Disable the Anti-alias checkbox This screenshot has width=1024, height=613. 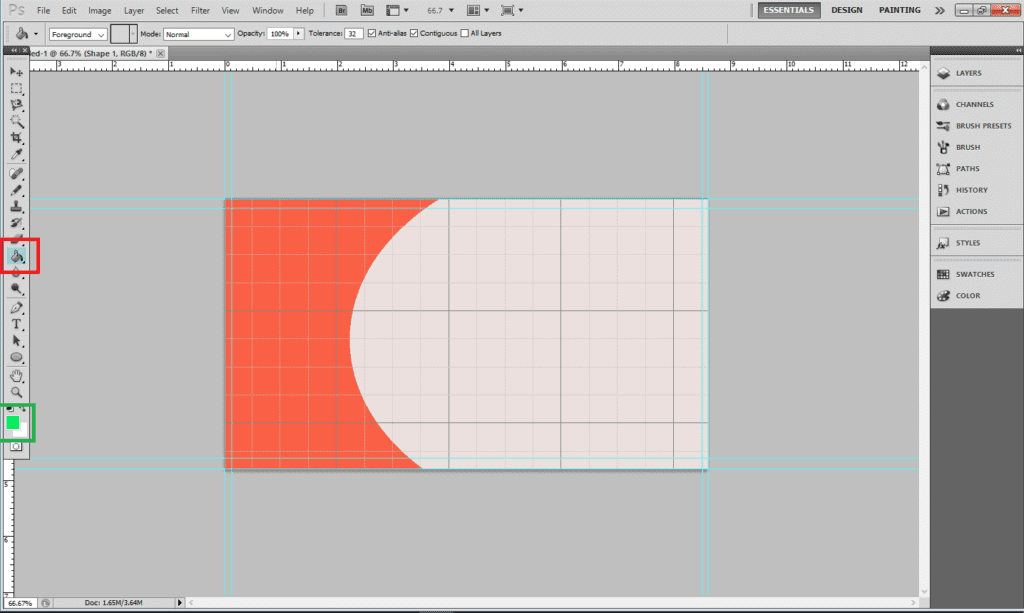click(x=372, y=33)
